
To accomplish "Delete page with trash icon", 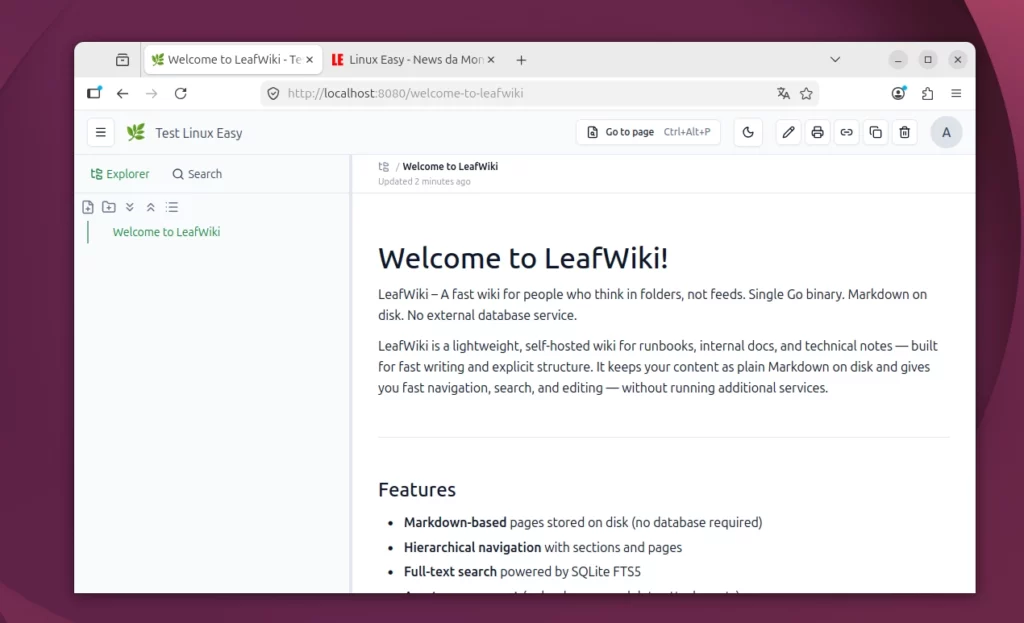I will (904, 133).
